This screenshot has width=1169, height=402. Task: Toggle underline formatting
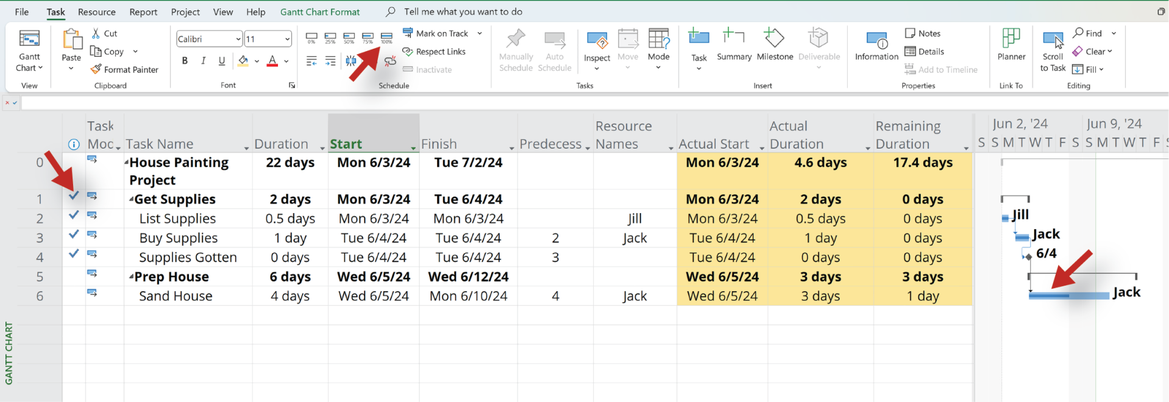(221, 61)
